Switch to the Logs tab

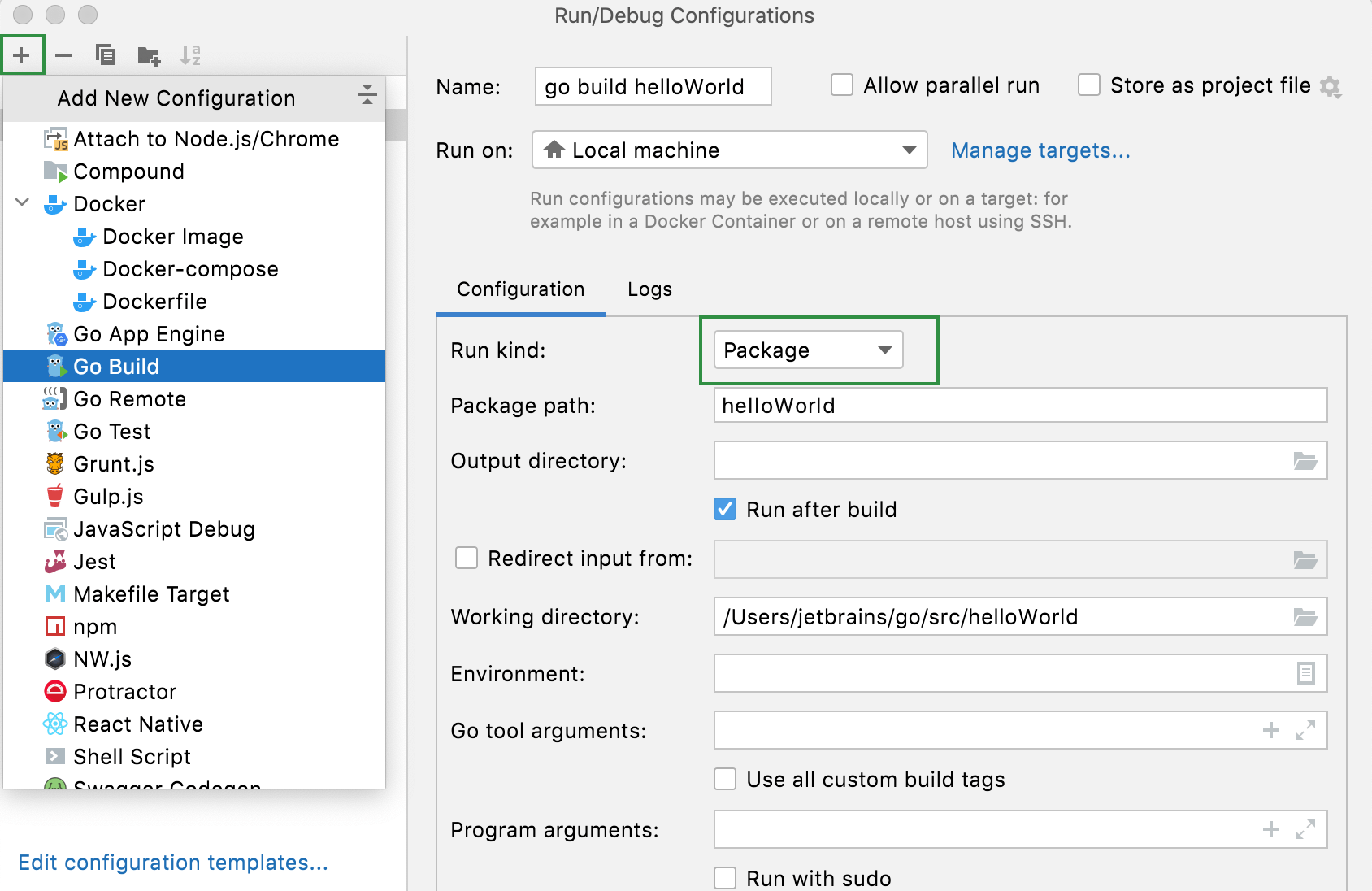pyautogui.click(x=649, y=289)
